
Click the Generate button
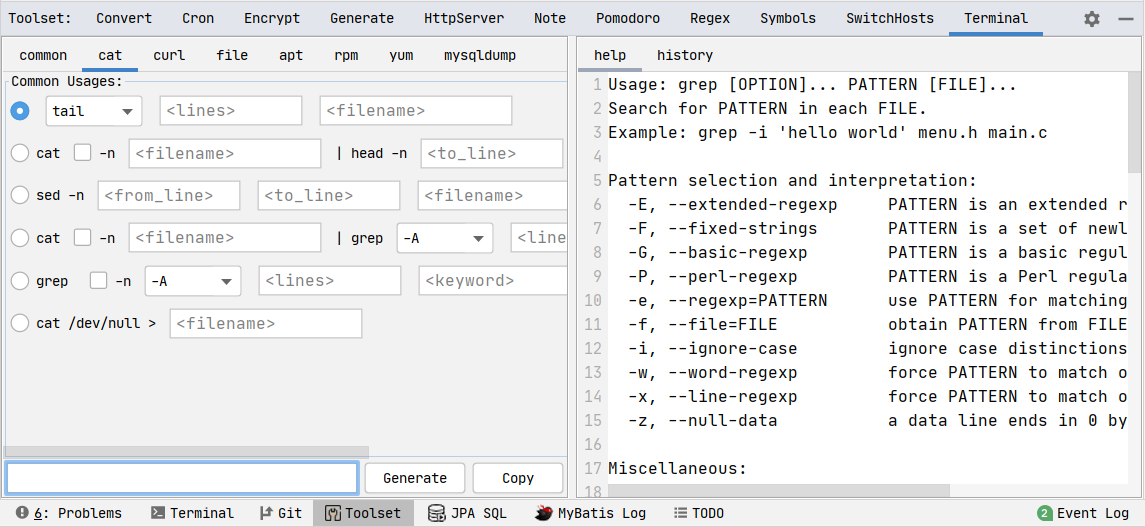[415, 478]
